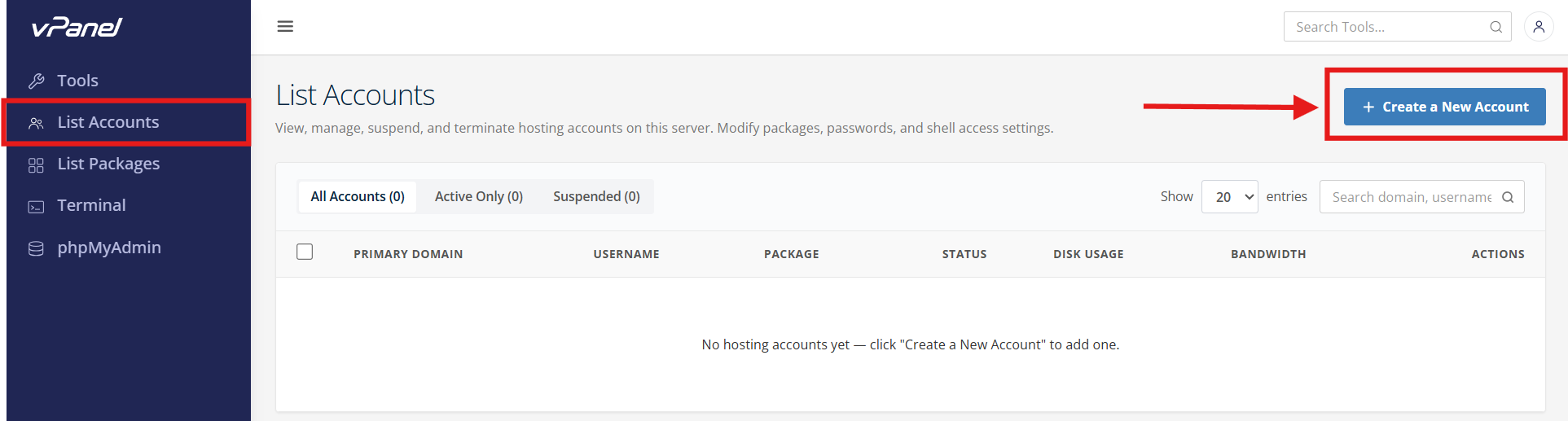Image resolution: width=1568 pixels, height=421 pixels.
Task: Sort by Status column header
Action: pos(964,254)
